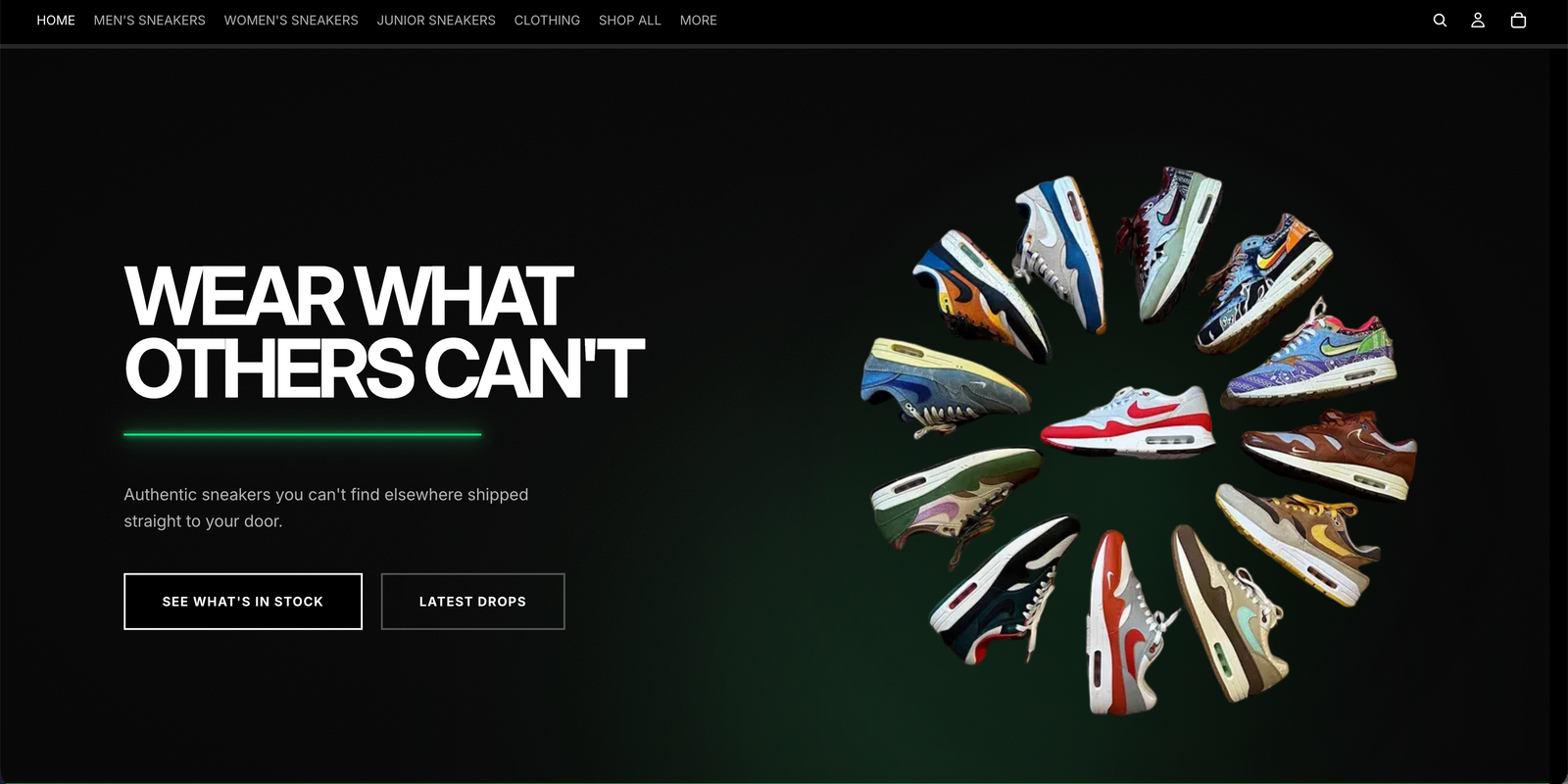Viewport: 1568px width, 784px height.
Task: Click the 'Wear What Others Can't' headline
Action: (x=384, y=332)
